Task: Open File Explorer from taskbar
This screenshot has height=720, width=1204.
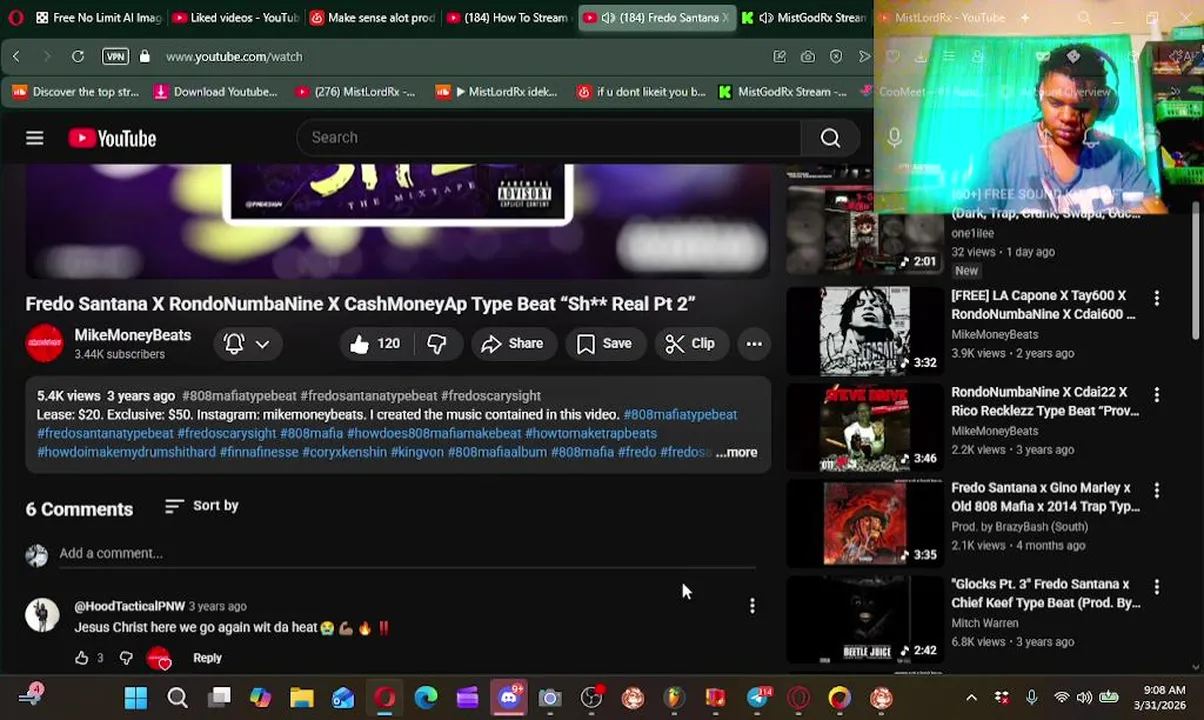Action: coord(302,698)
